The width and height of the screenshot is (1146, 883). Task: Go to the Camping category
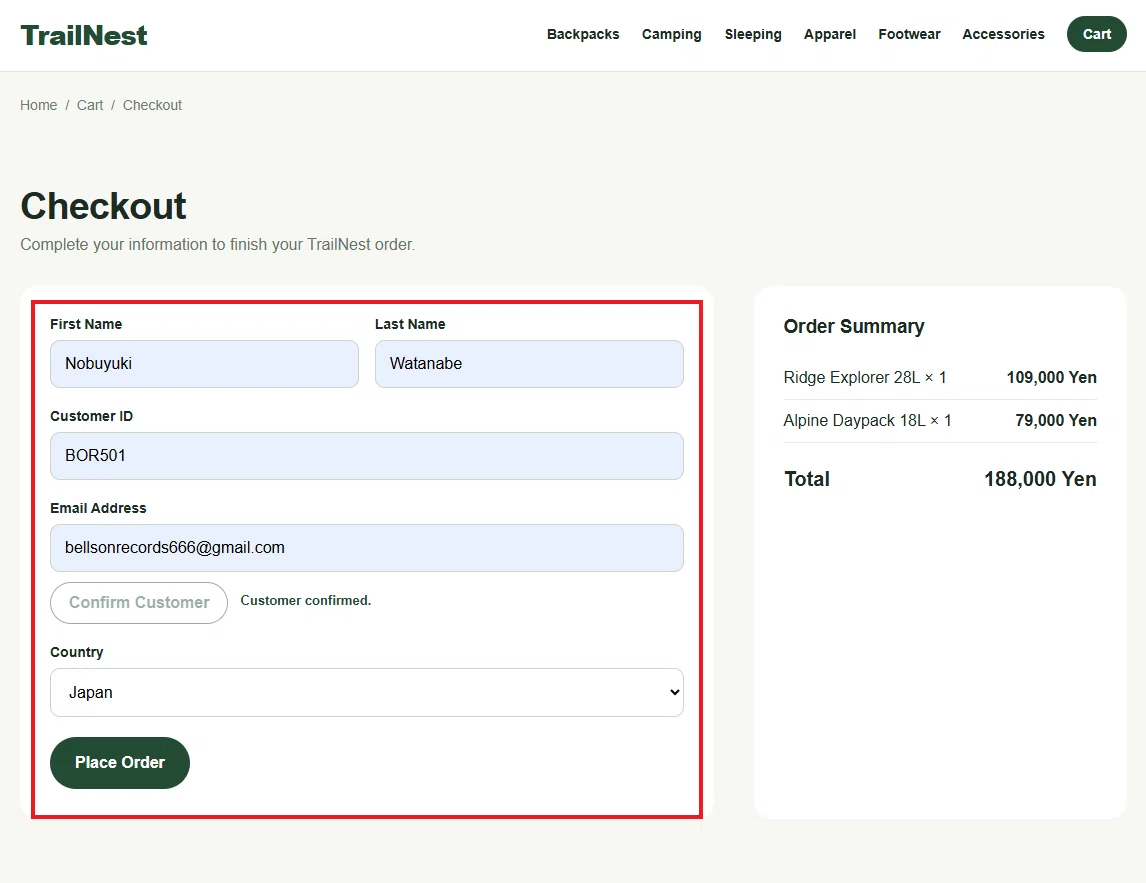point(672,34)
